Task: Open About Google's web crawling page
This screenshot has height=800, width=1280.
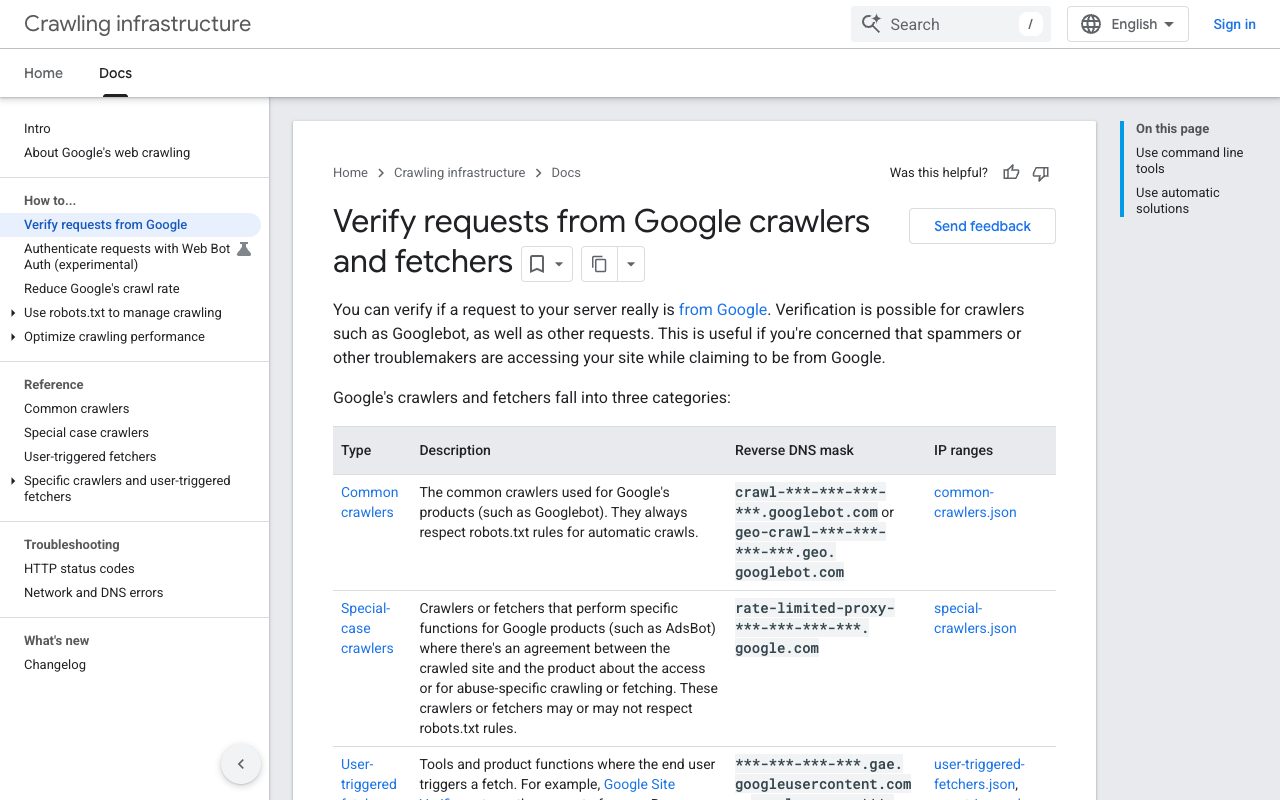Action: [x=107, y=153]
